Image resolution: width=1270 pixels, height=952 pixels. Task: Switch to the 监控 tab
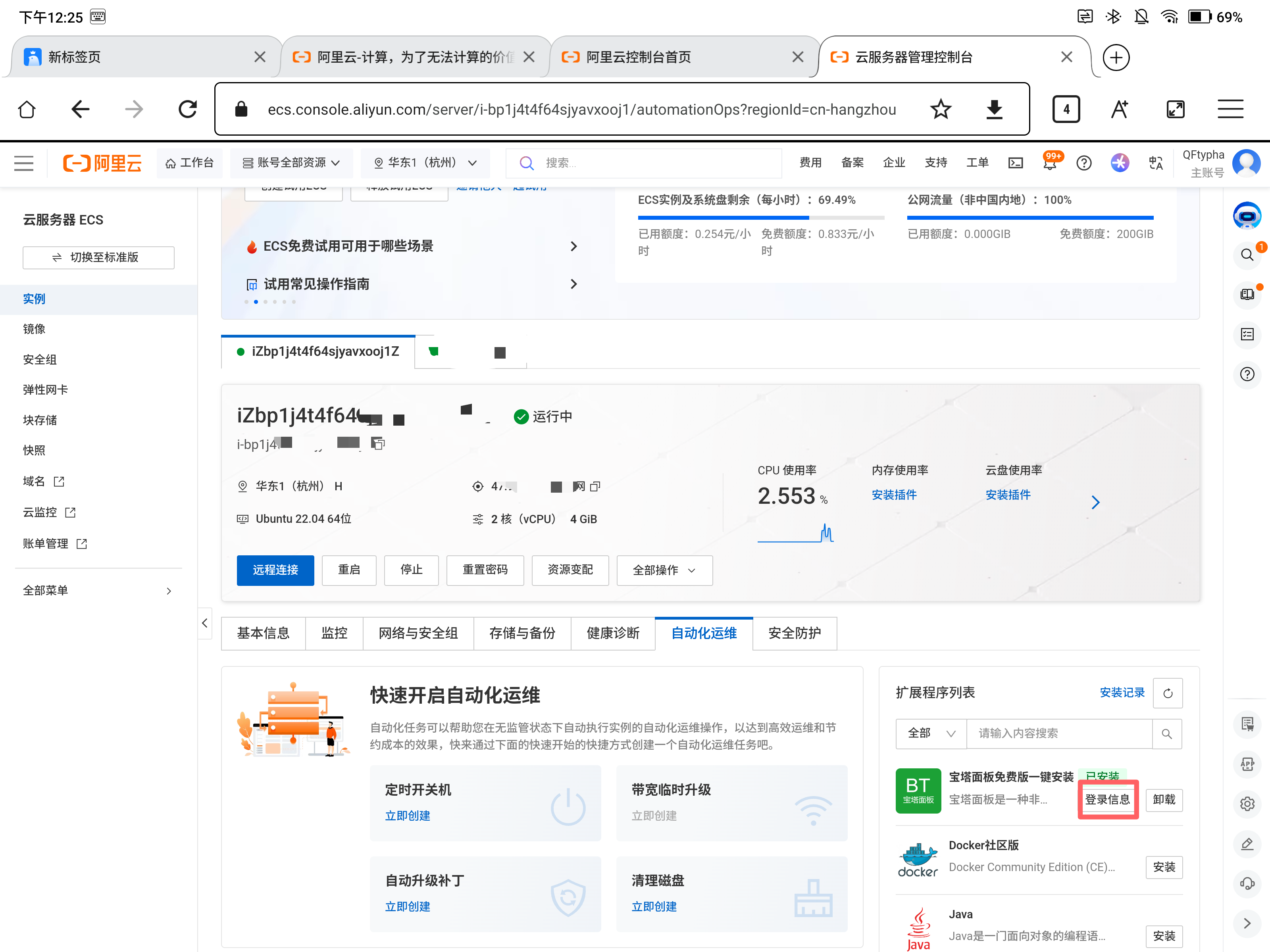click(x=334, y=633)
